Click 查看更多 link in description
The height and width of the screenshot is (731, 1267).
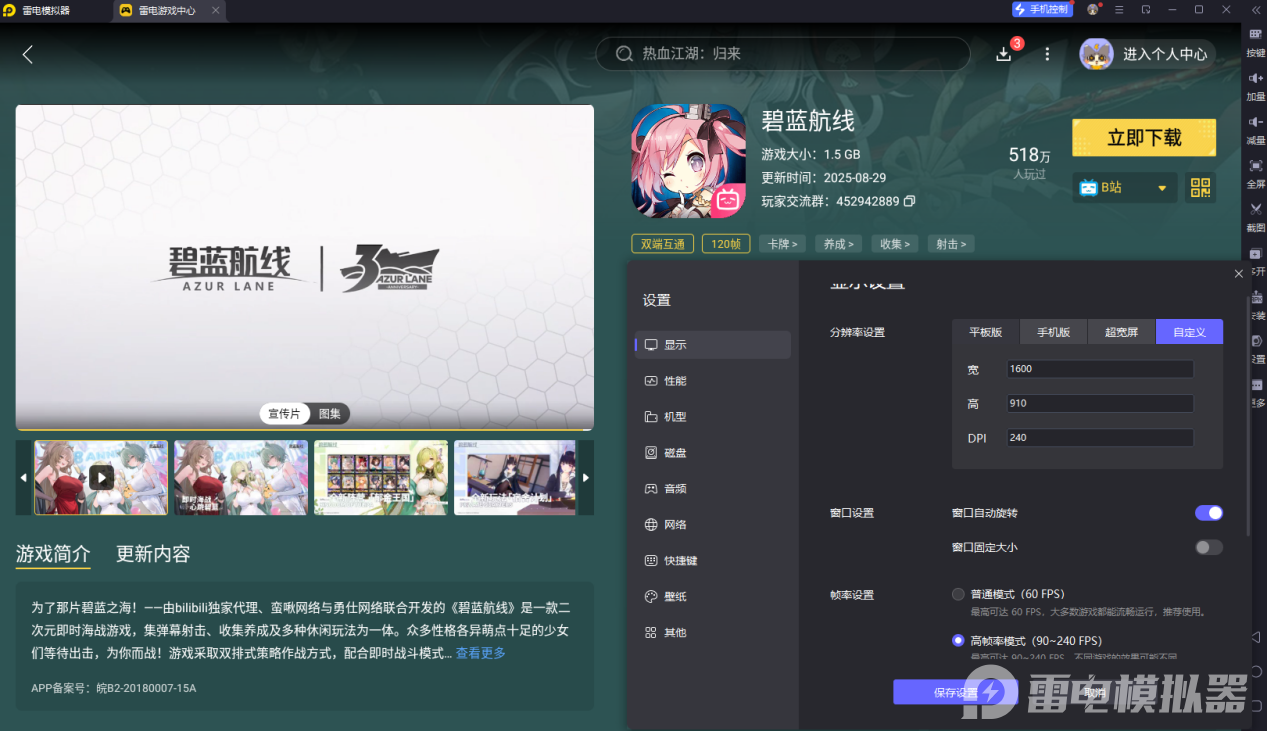coord(481,653)
